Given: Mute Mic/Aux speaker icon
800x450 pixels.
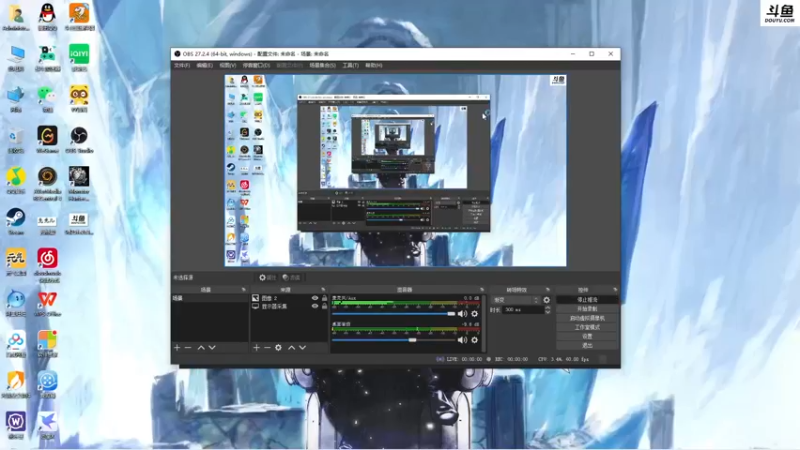Looking at the screenshot, I should coord(462,314).
